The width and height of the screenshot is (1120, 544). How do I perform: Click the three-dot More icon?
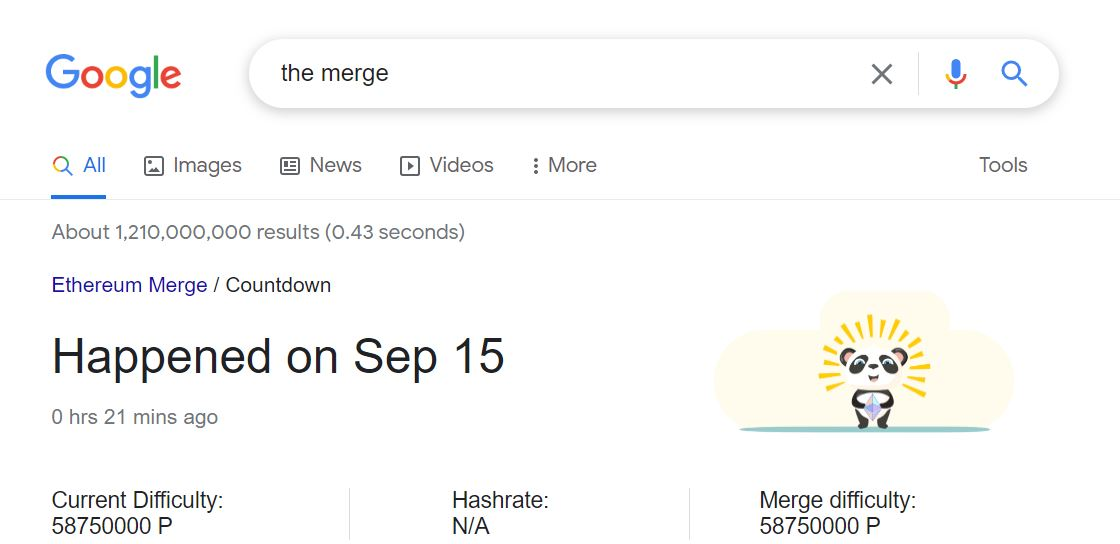(x=536, y=166)
